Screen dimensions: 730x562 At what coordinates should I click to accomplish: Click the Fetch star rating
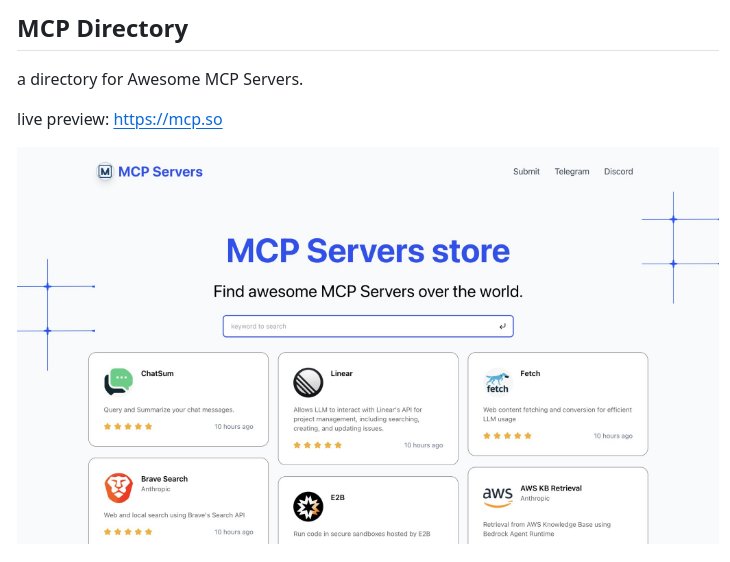507,436
